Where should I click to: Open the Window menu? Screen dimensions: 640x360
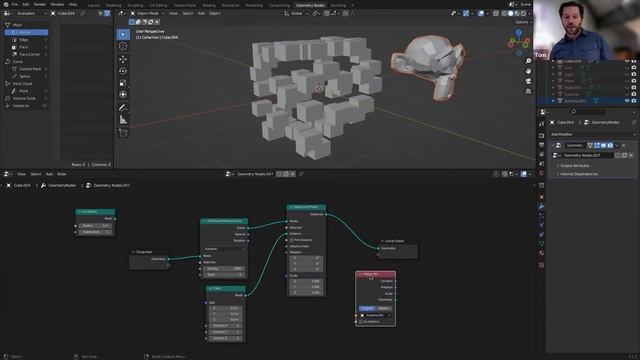[57, 4]
